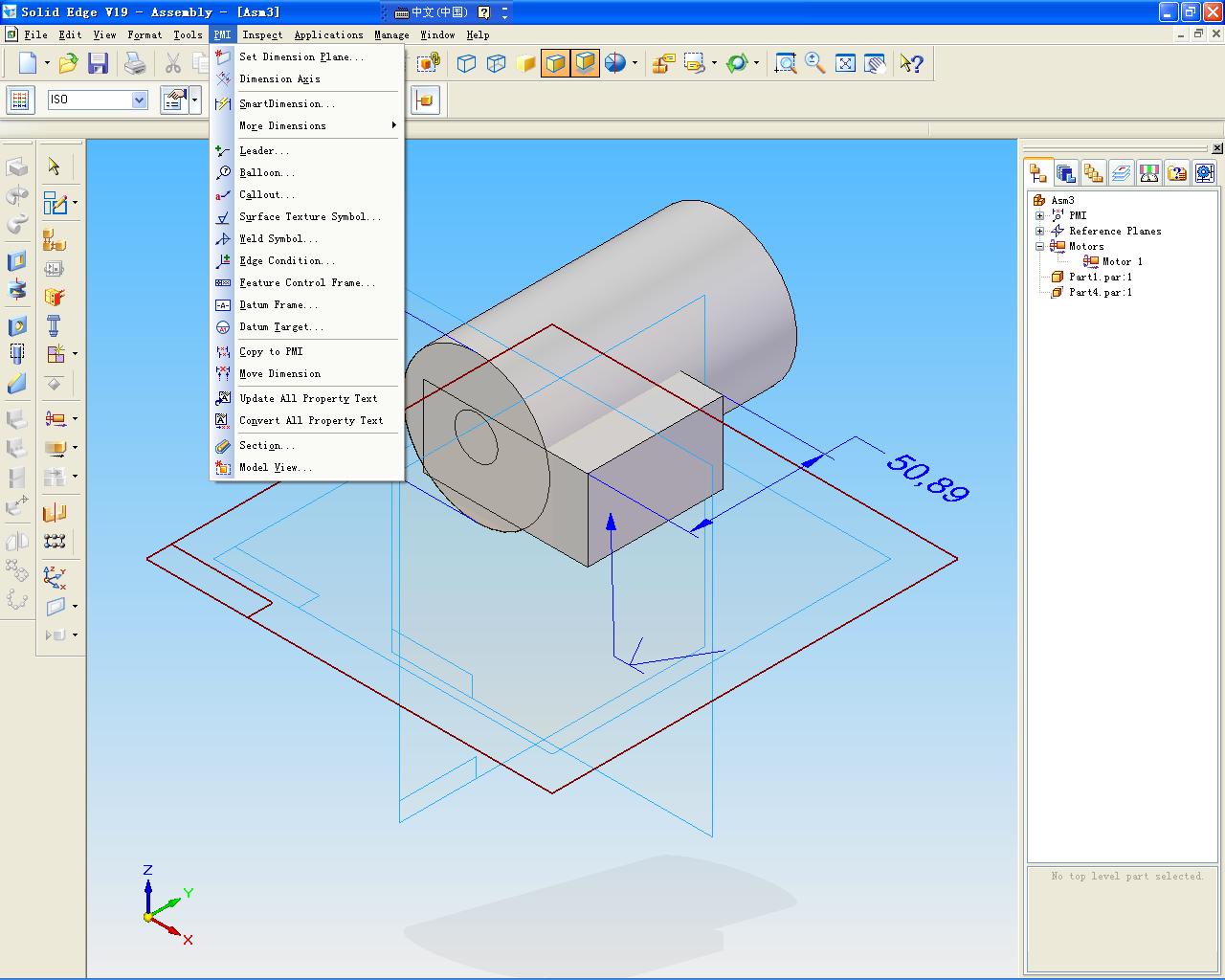Click the Print toolbar icon
The image size is (1225, 980).
tap(135, 63)
